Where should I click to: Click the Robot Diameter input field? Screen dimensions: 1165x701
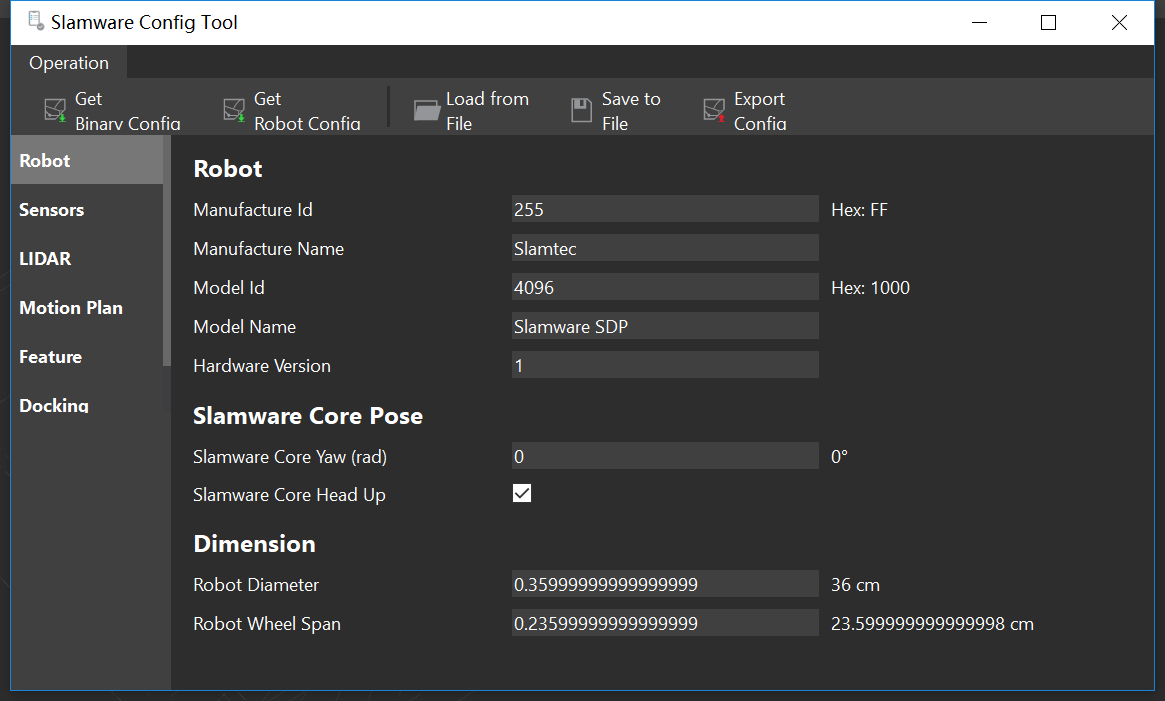click(x=665, y=584)
